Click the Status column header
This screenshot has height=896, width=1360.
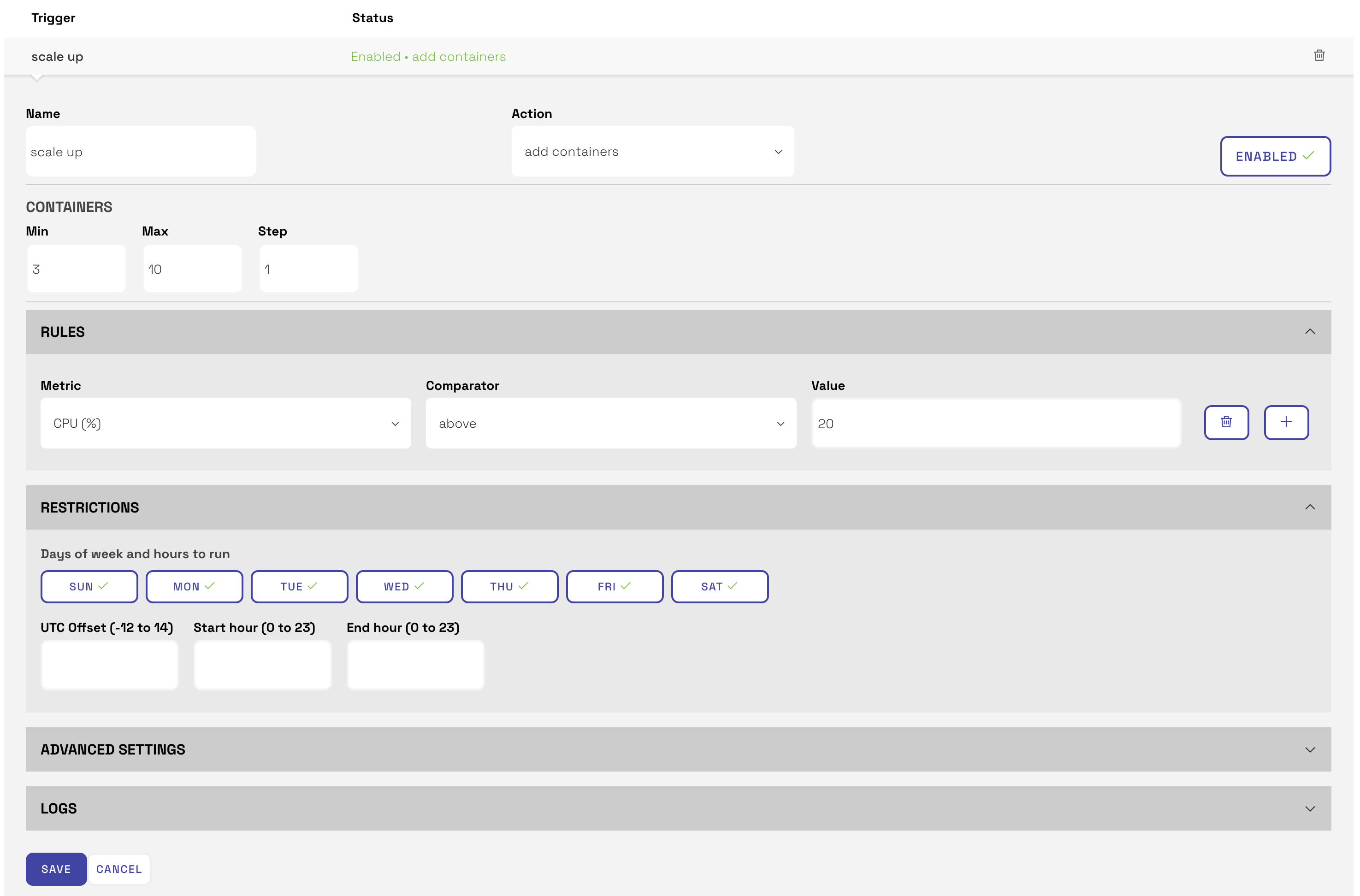click(373, 18)
